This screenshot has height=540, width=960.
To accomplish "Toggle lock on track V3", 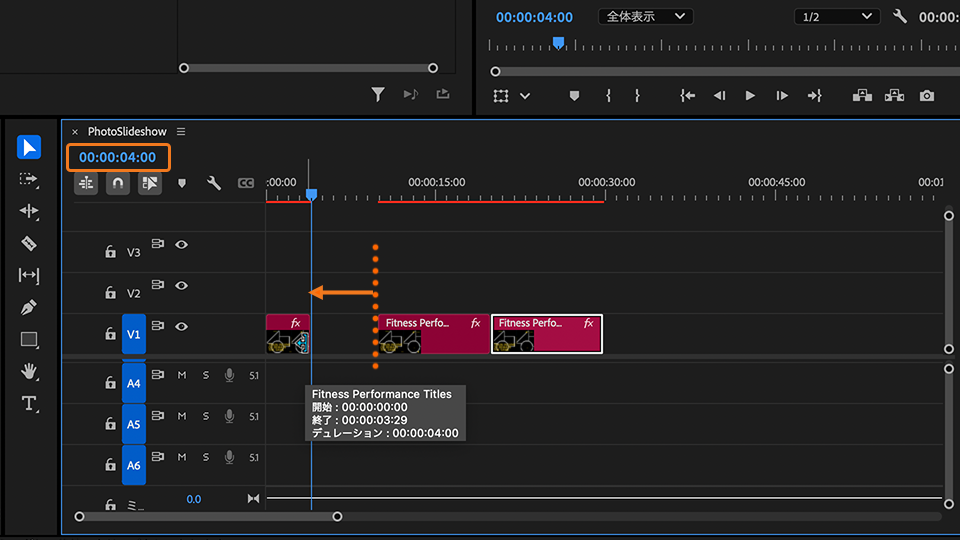I will (110, 251).
